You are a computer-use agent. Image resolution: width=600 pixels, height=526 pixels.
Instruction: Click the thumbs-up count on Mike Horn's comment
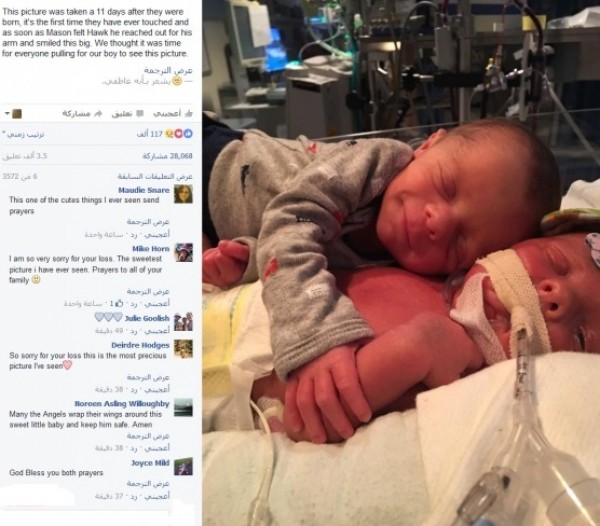click(116, 303)
